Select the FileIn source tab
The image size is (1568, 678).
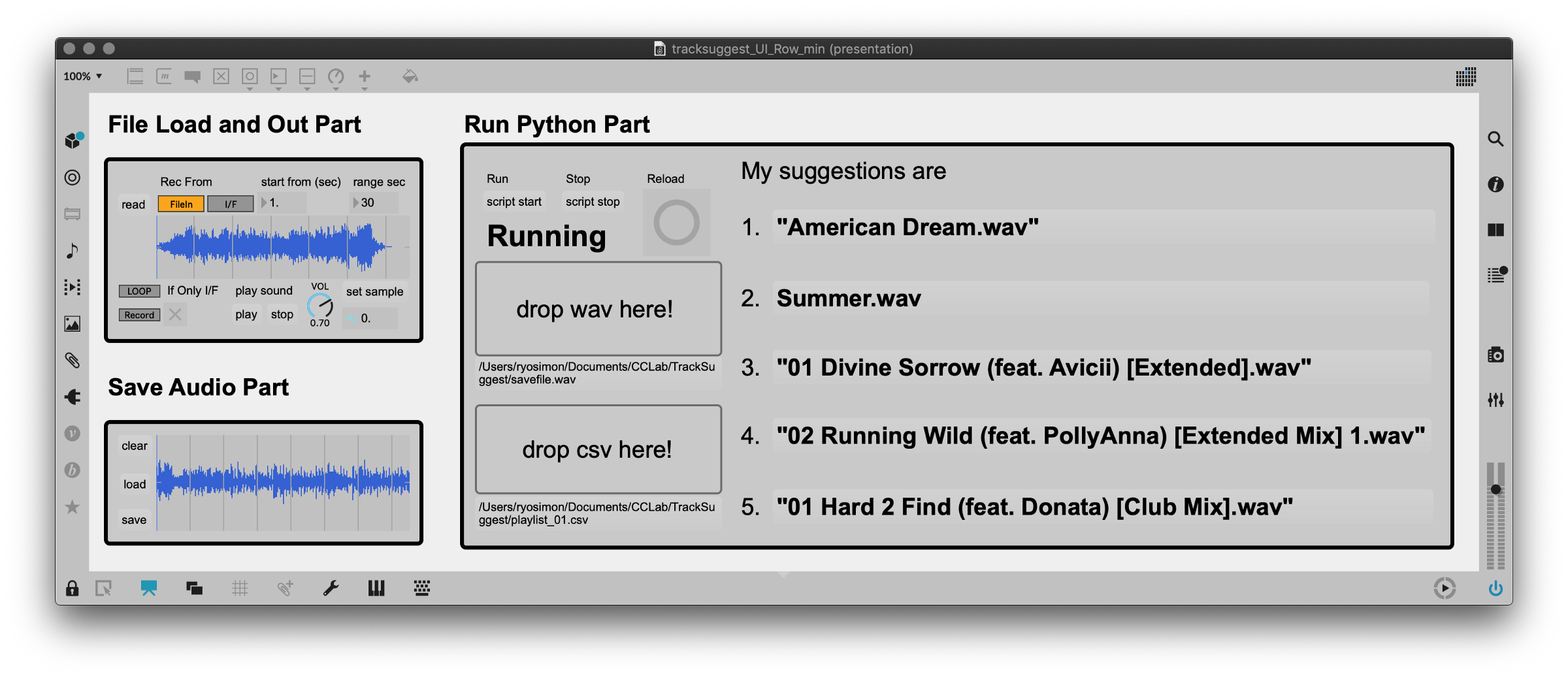pyautogui.click(x=181, y=204)
